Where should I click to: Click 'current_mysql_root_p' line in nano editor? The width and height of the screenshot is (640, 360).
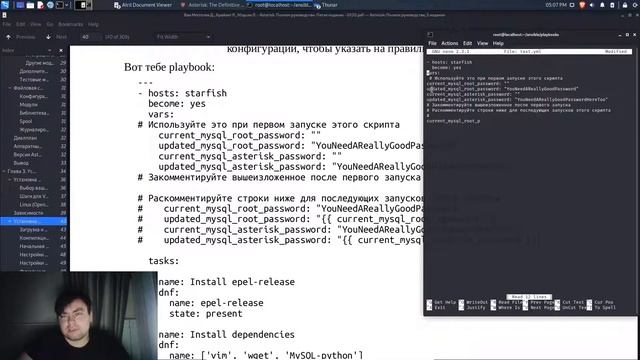[x=453, y=121]
